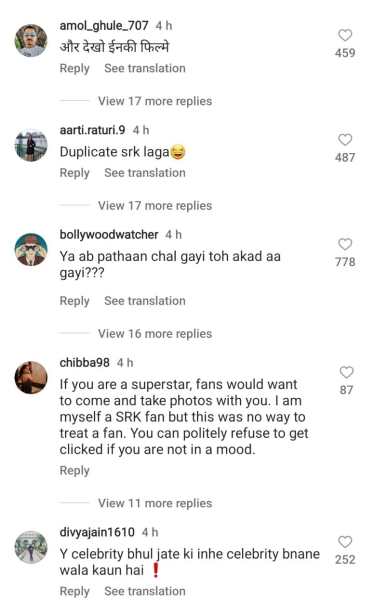This screenshot has height=616, width=374.
Task: Like aarti.raturi.9's comment heart
Action: (345, 140)
